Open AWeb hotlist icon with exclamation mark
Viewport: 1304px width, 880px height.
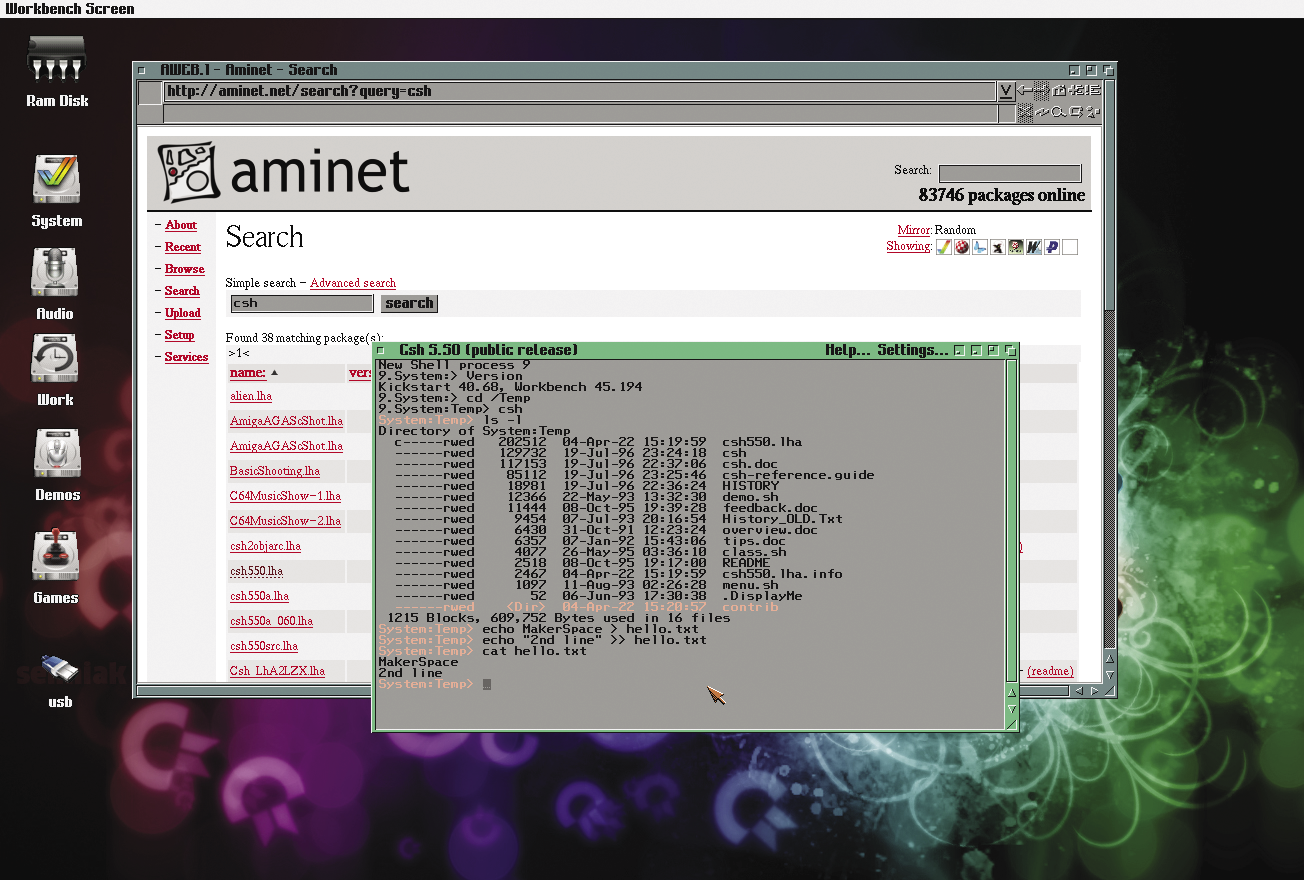[x=1093, y=90]
